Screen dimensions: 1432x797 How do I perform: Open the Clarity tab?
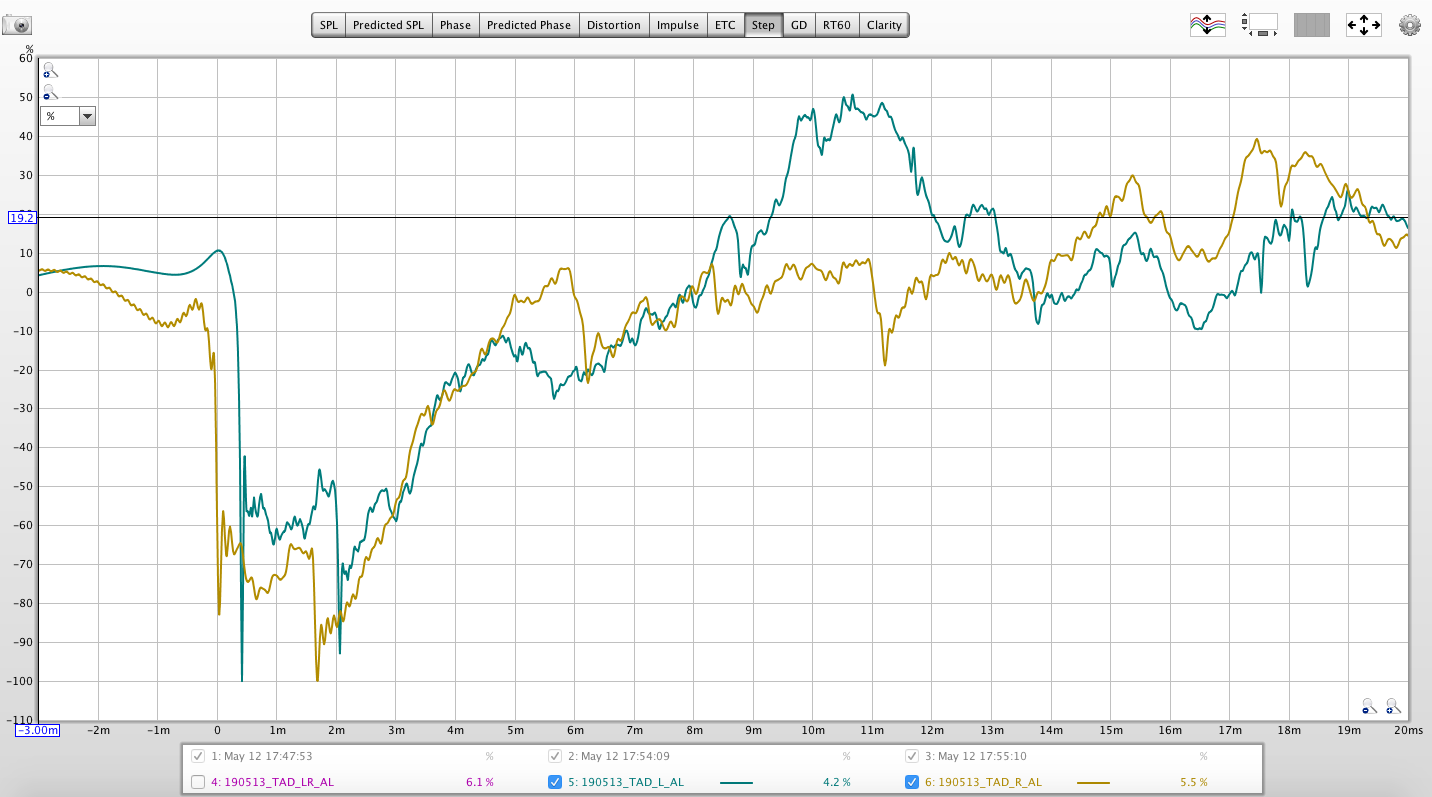click(884, 25)
